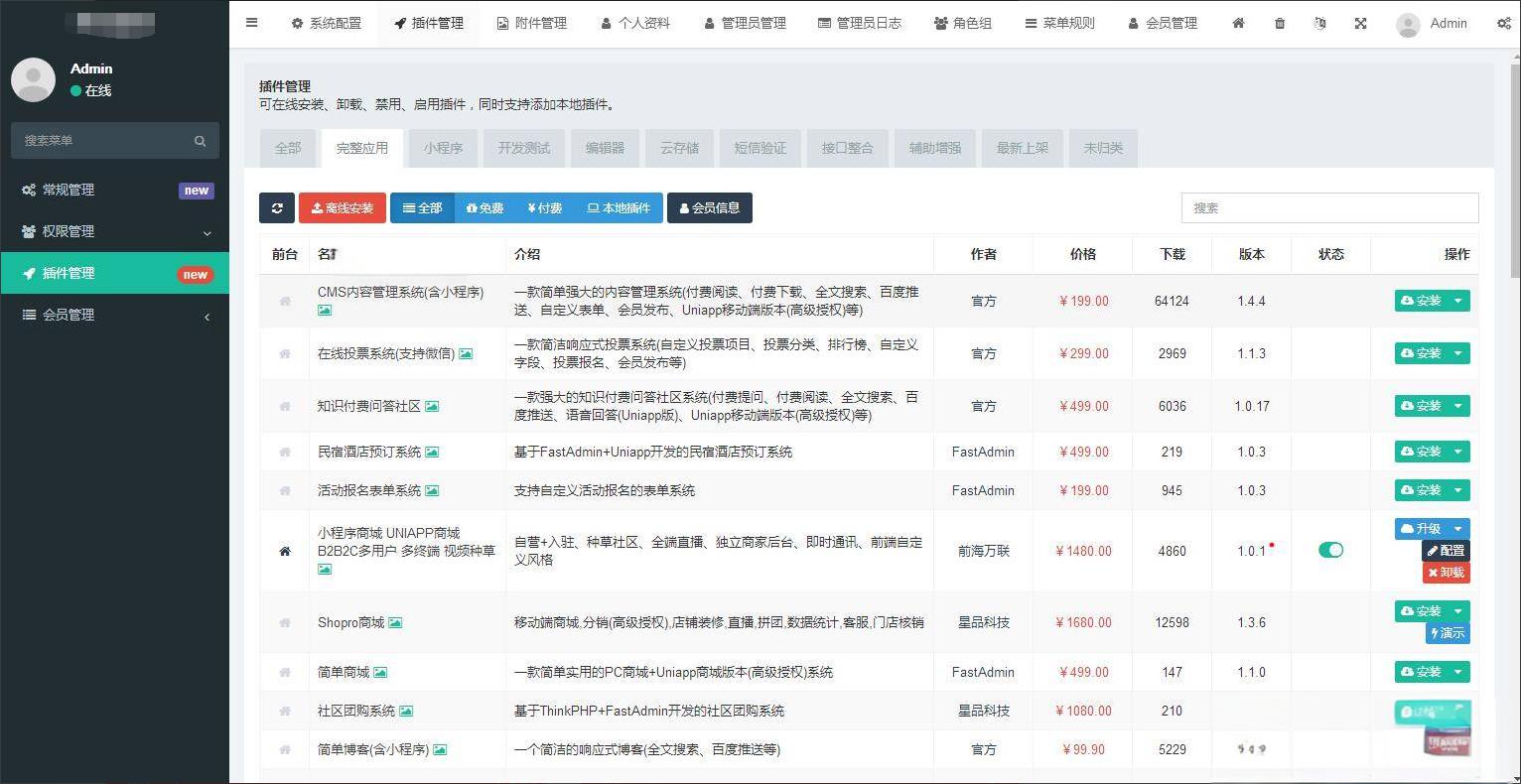Install CMS内容管理系统 plugin
The width and height of the screenshot is (1521, 784).
[x=1421, y=301]
